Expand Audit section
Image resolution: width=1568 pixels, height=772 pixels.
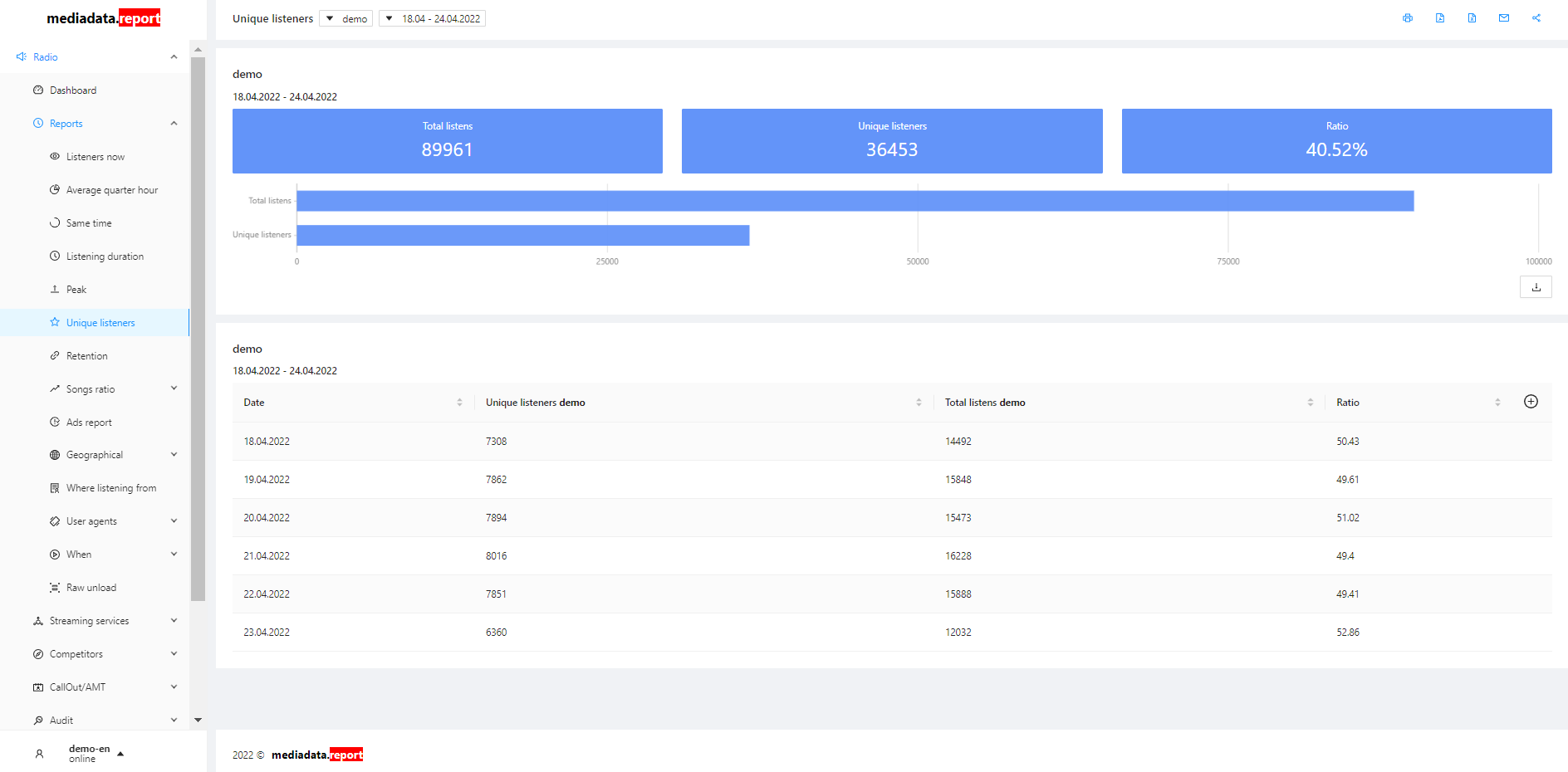point(174,721)
